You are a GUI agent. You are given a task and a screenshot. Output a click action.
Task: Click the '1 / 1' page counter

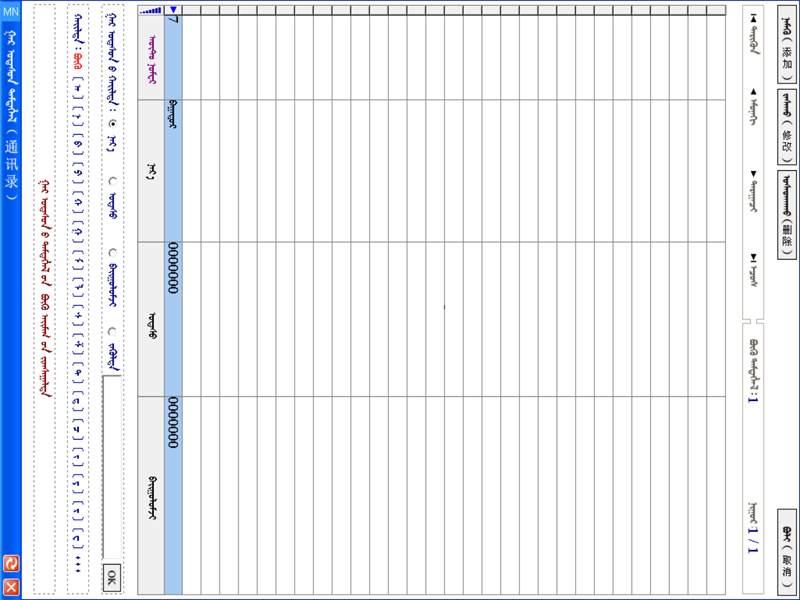click(753, 541)
